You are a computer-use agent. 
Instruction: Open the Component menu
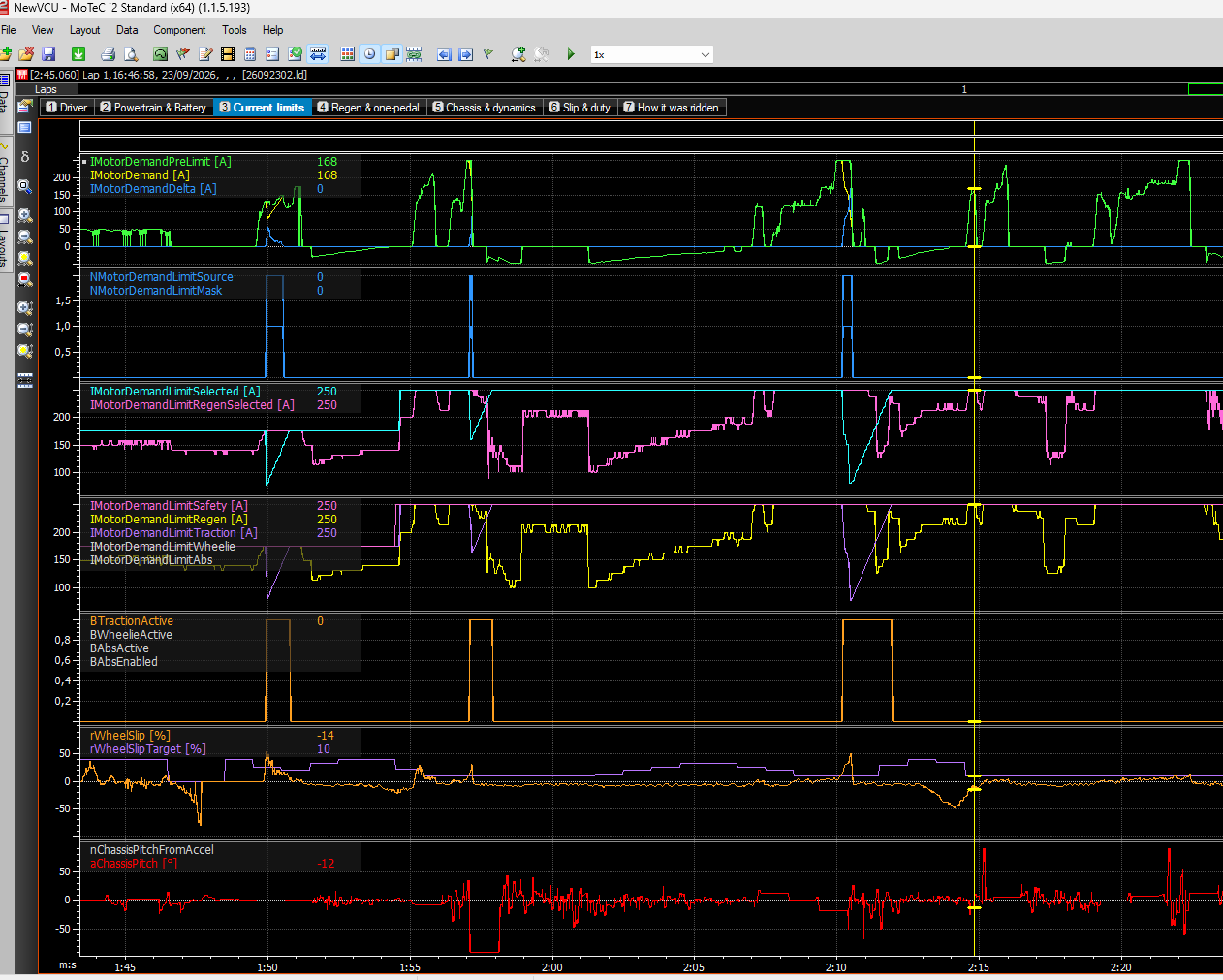click(x=179, y=30)
